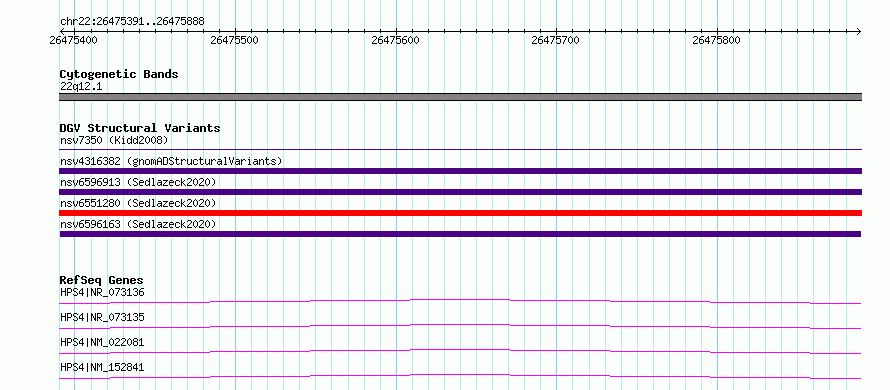Click the purple nsv6596913 variant bar
This screenshot has height=390, width=890.
coord(460,192)
